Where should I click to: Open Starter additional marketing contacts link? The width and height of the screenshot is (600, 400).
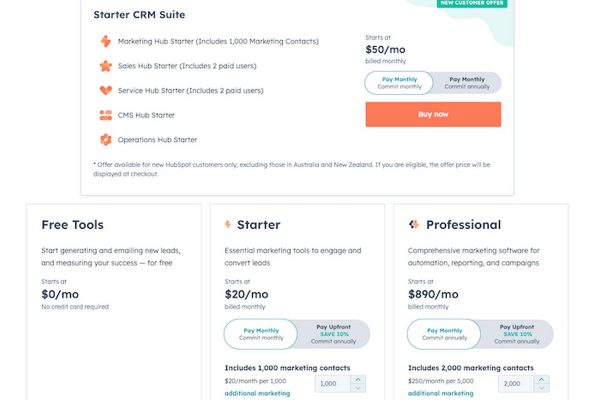(x=257, y=393)
